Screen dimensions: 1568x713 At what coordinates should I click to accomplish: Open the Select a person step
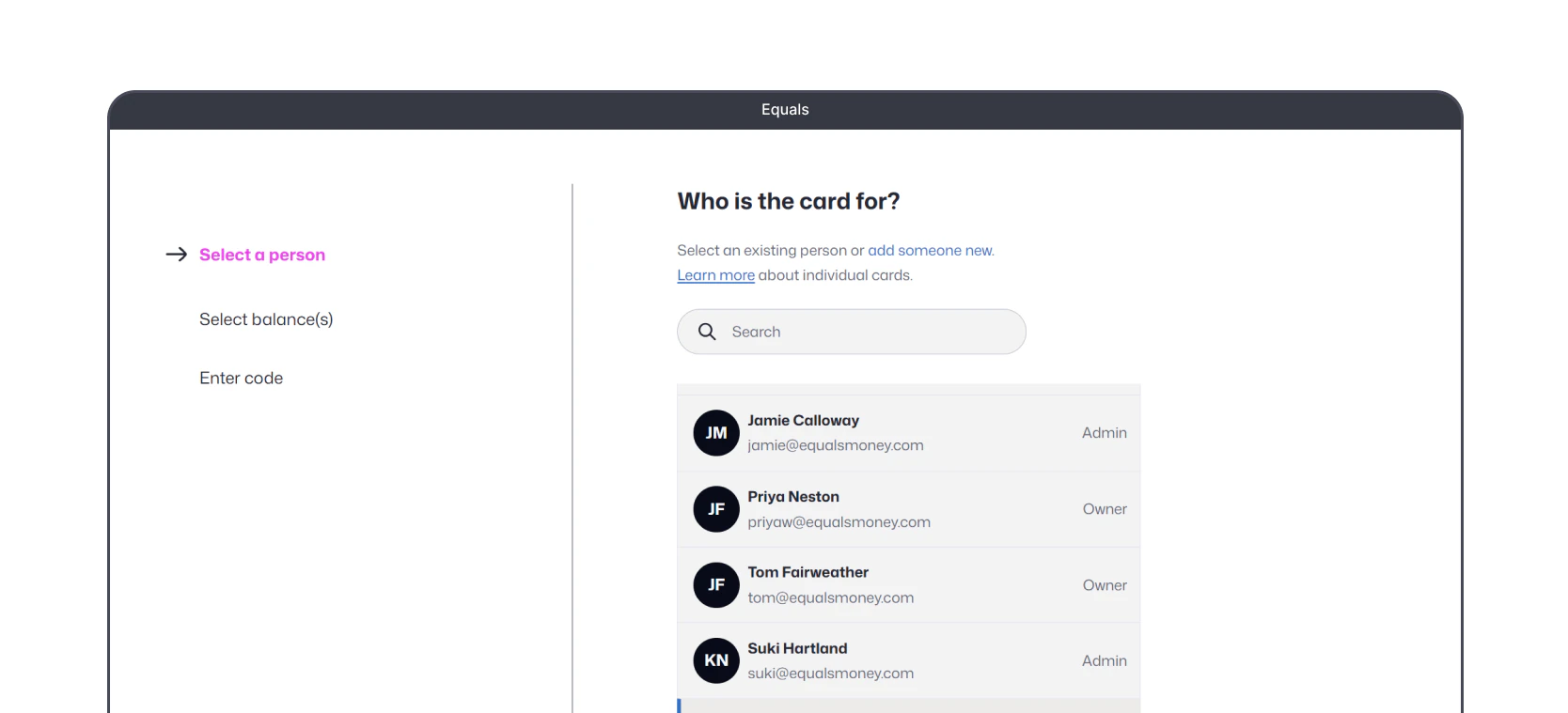pyautogui.click(x=262, y=255)
